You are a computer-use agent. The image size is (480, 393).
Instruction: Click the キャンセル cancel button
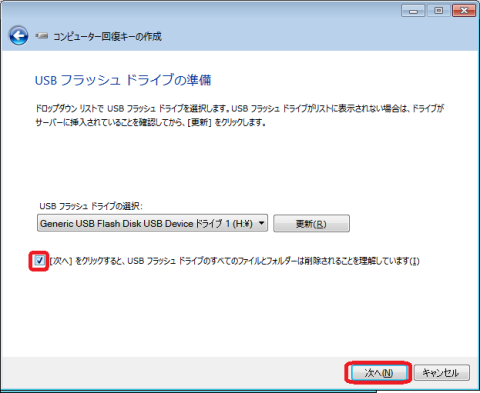pos(442,372)
